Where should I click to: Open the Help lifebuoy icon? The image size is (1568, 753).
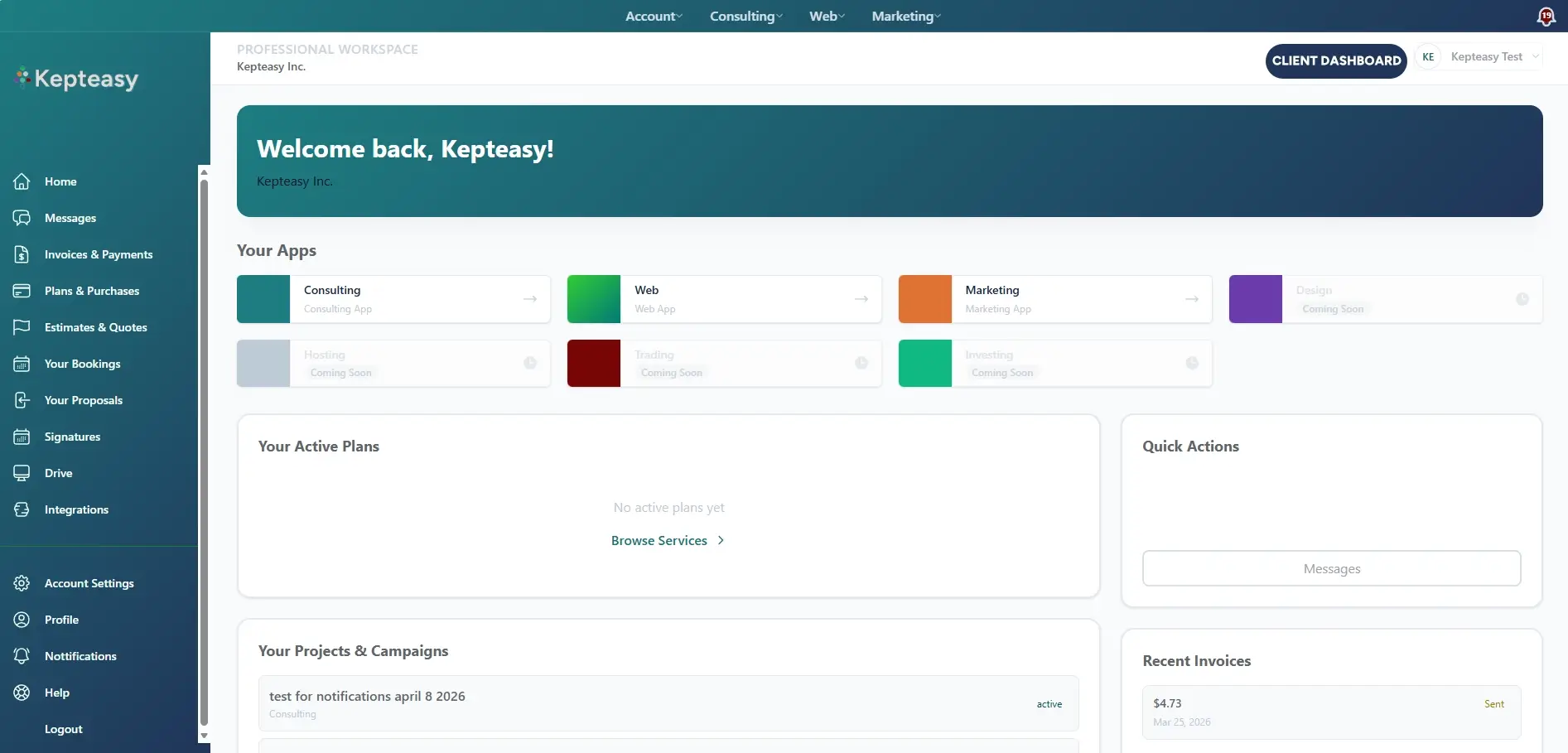click(x=22, y=693)
